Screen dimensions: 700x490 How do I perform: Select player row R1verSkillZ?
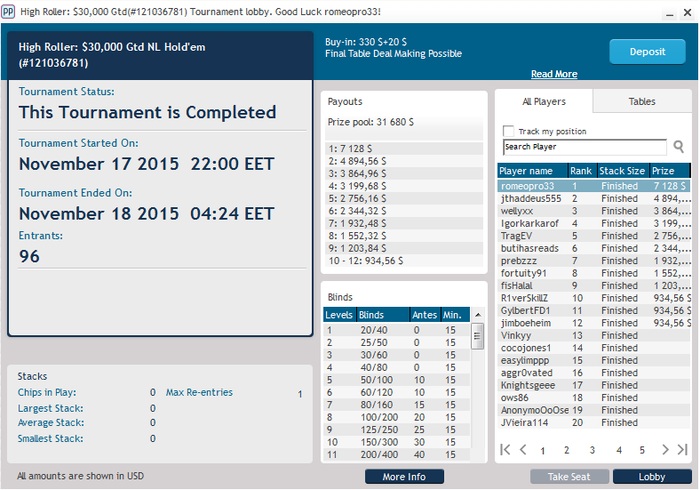[x=594, y=299]
